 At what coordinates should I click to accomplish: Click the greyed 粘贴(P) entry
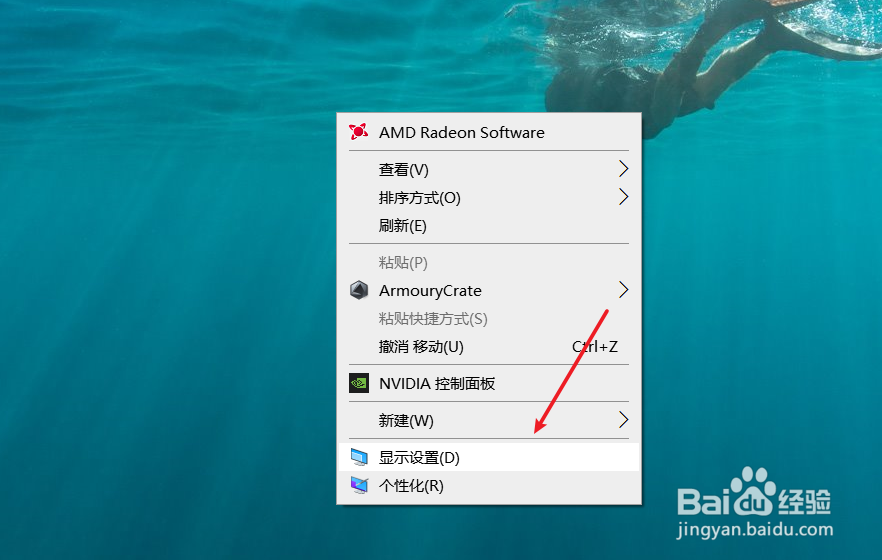[x=488, y=263]
